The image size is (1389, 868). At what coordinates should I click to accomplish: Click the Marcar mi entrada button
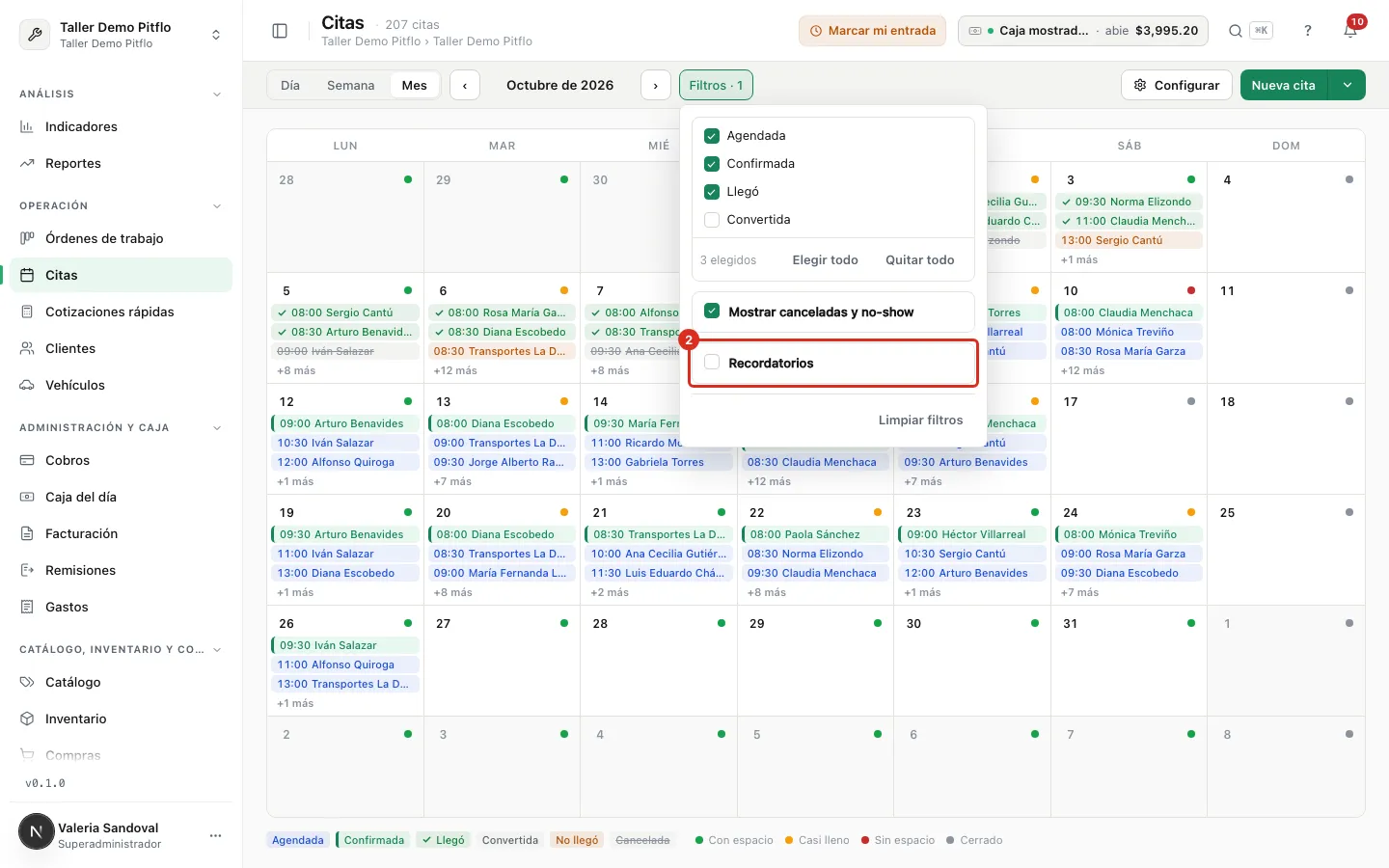[x=872, y=31]
